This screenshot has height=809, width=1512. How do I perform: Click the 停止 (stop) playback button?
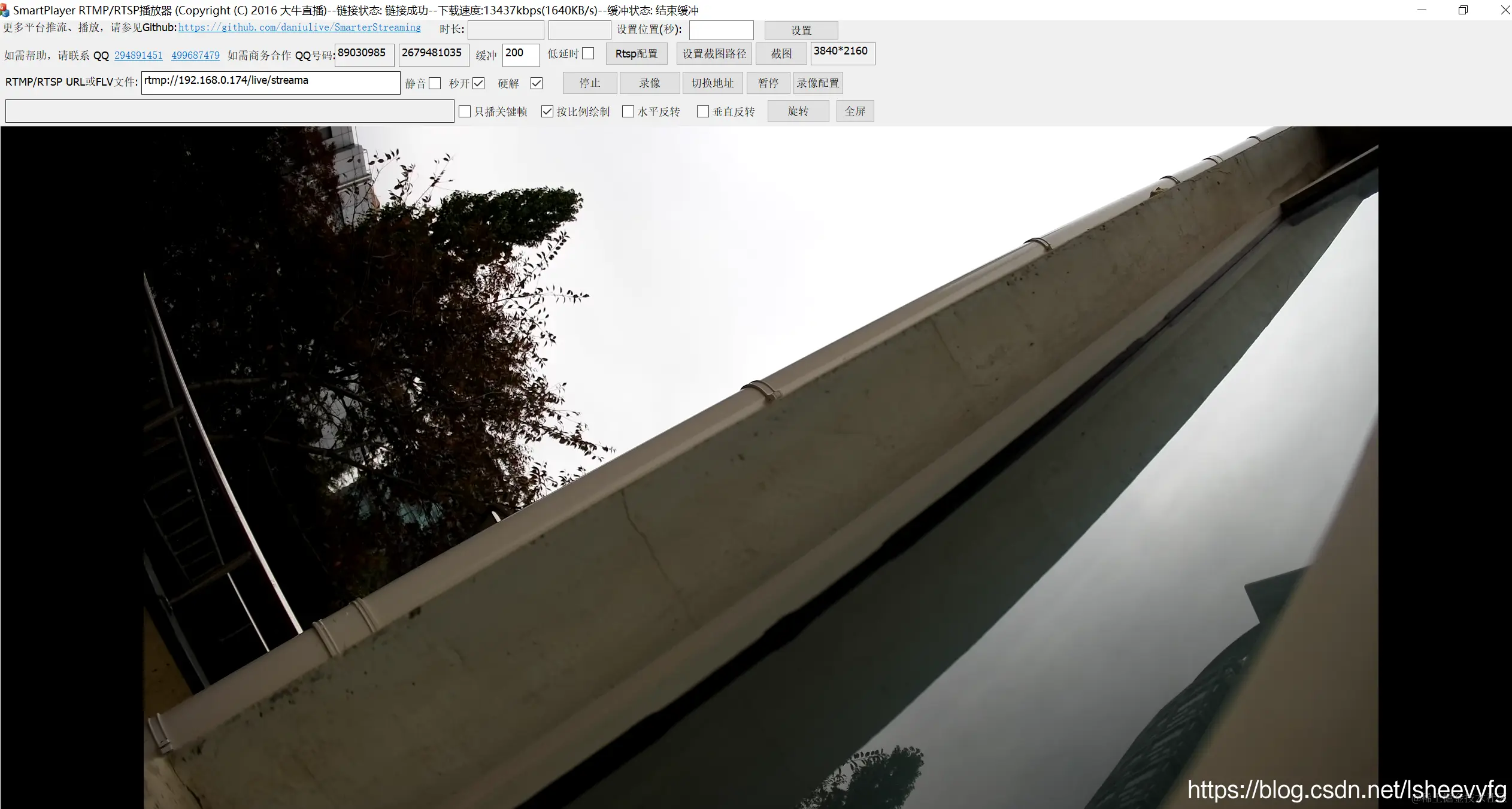click(x=589, y=83)
